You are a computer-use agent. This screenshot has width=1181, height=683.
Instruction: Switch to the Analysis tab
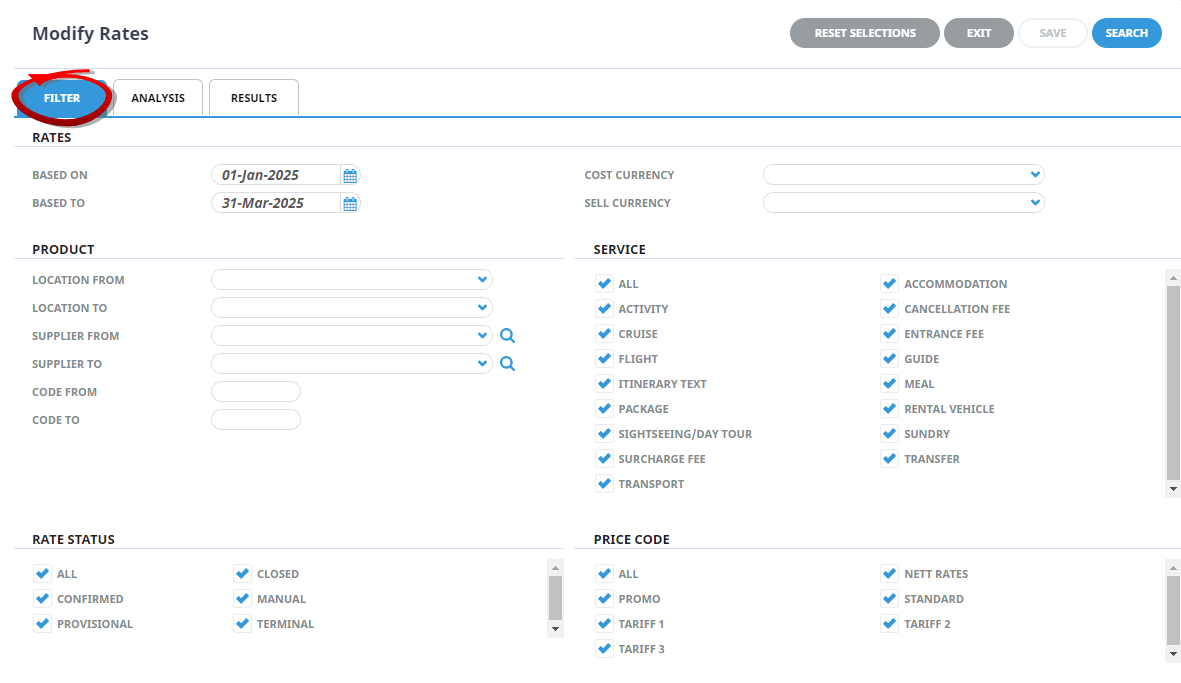[158, 98]
